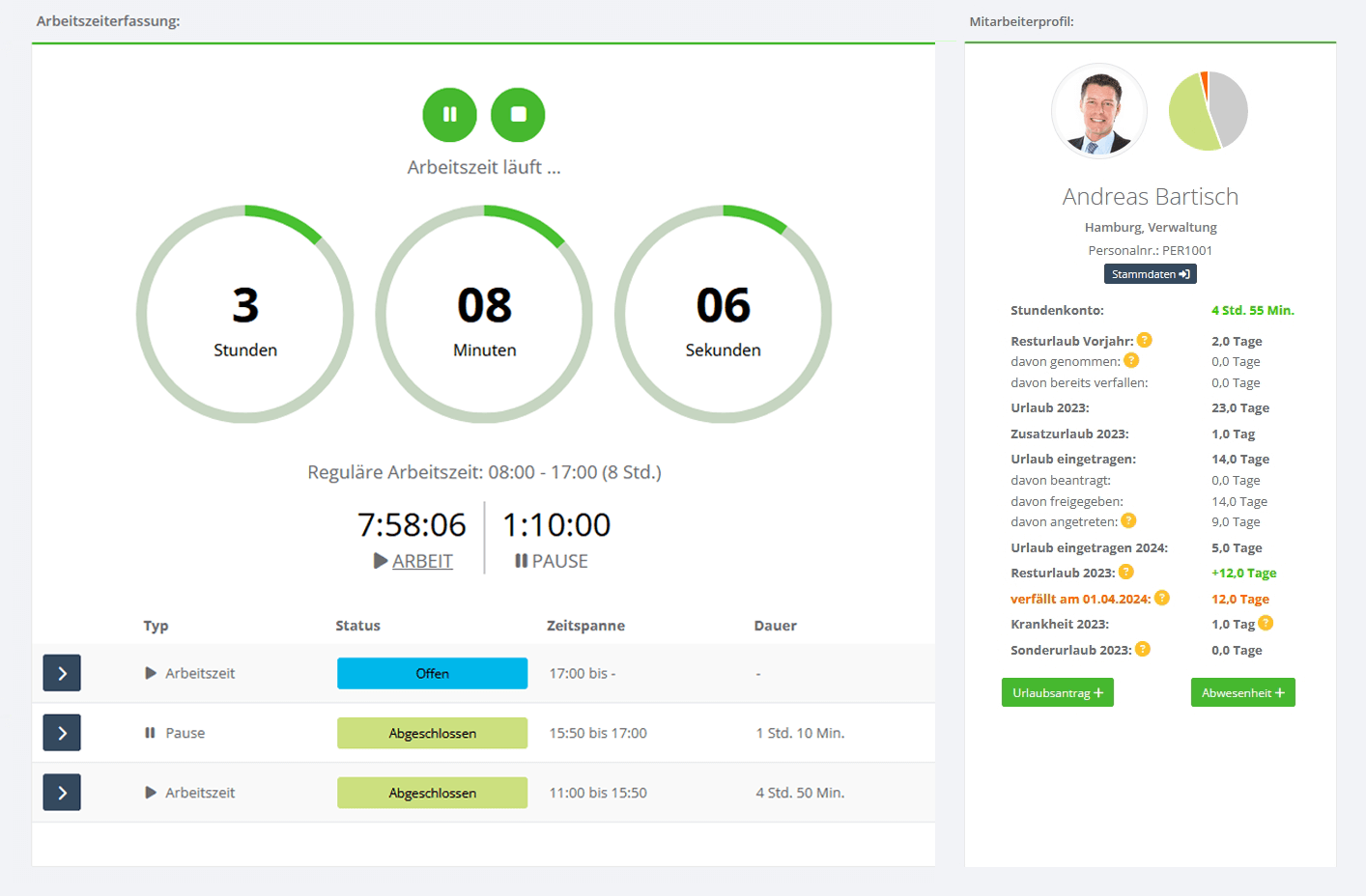The width and height of the screenshot is (1366, 896).
Task: Click the 'Arbeitszeiterfassung:' section heading
Action: [108, 20]
